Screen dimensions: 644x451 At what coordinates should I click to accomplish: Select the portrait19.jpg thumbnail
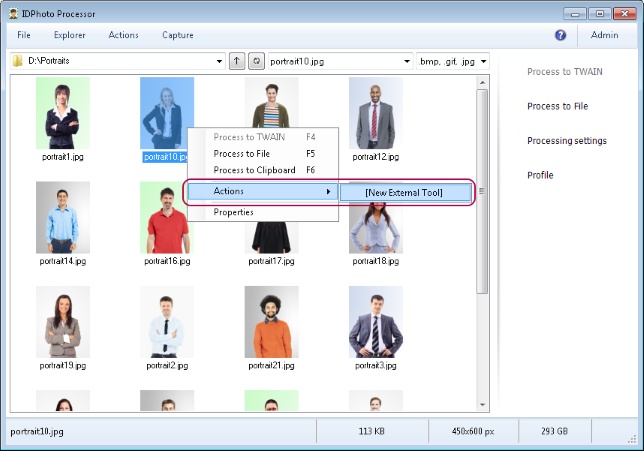click(x=63, y=322)
